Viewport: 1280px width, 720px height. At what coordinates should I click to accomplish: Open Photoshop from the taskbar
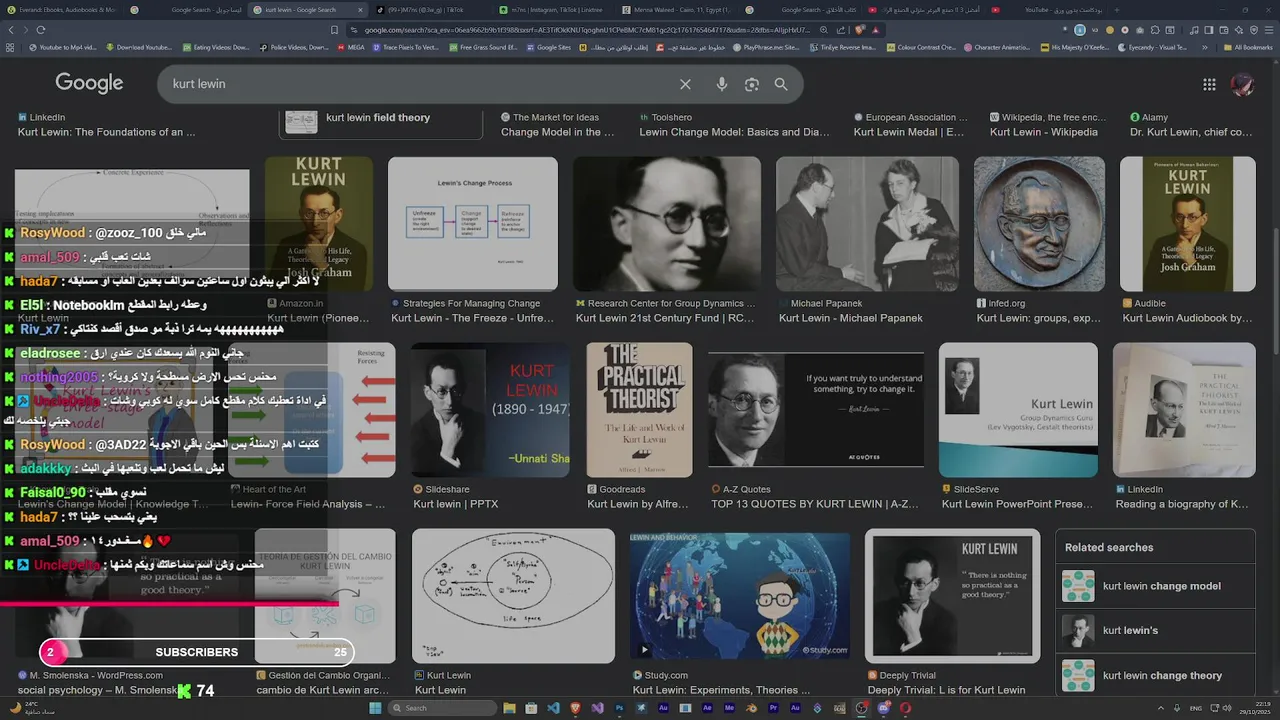tap(619, 708)
